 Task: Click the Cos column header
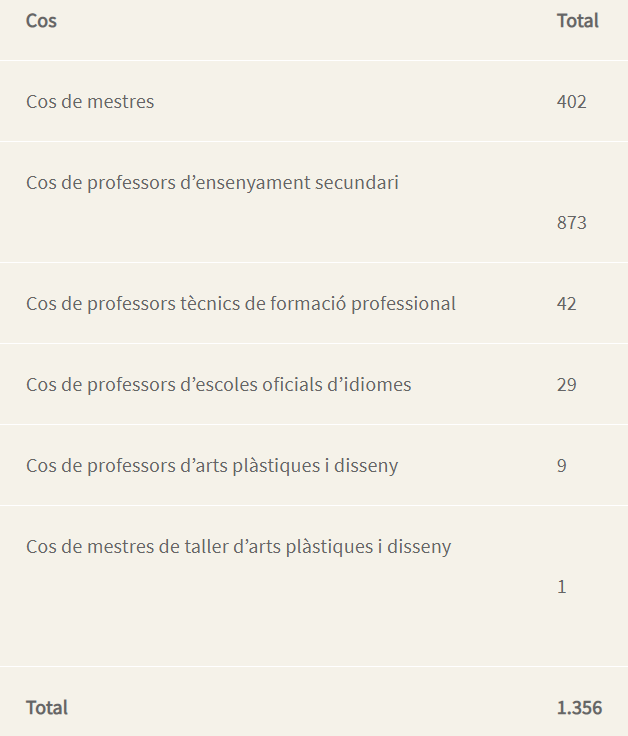41,21
